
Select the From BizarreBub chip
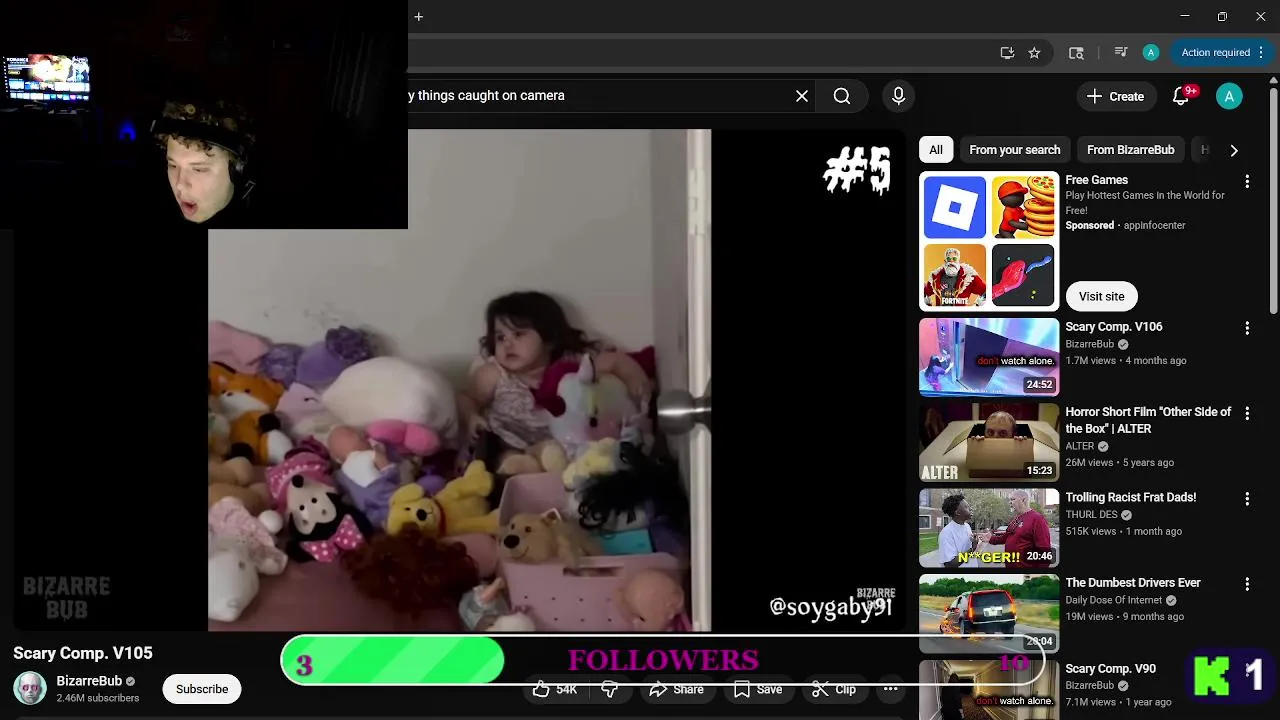[x=1130, y=150]
